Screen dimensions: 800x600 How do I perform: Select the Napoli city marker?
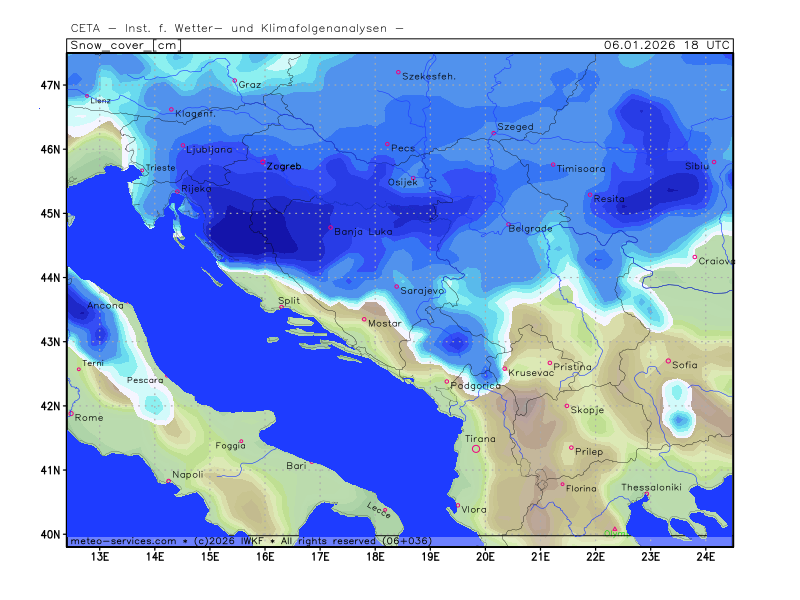point(168,481)
